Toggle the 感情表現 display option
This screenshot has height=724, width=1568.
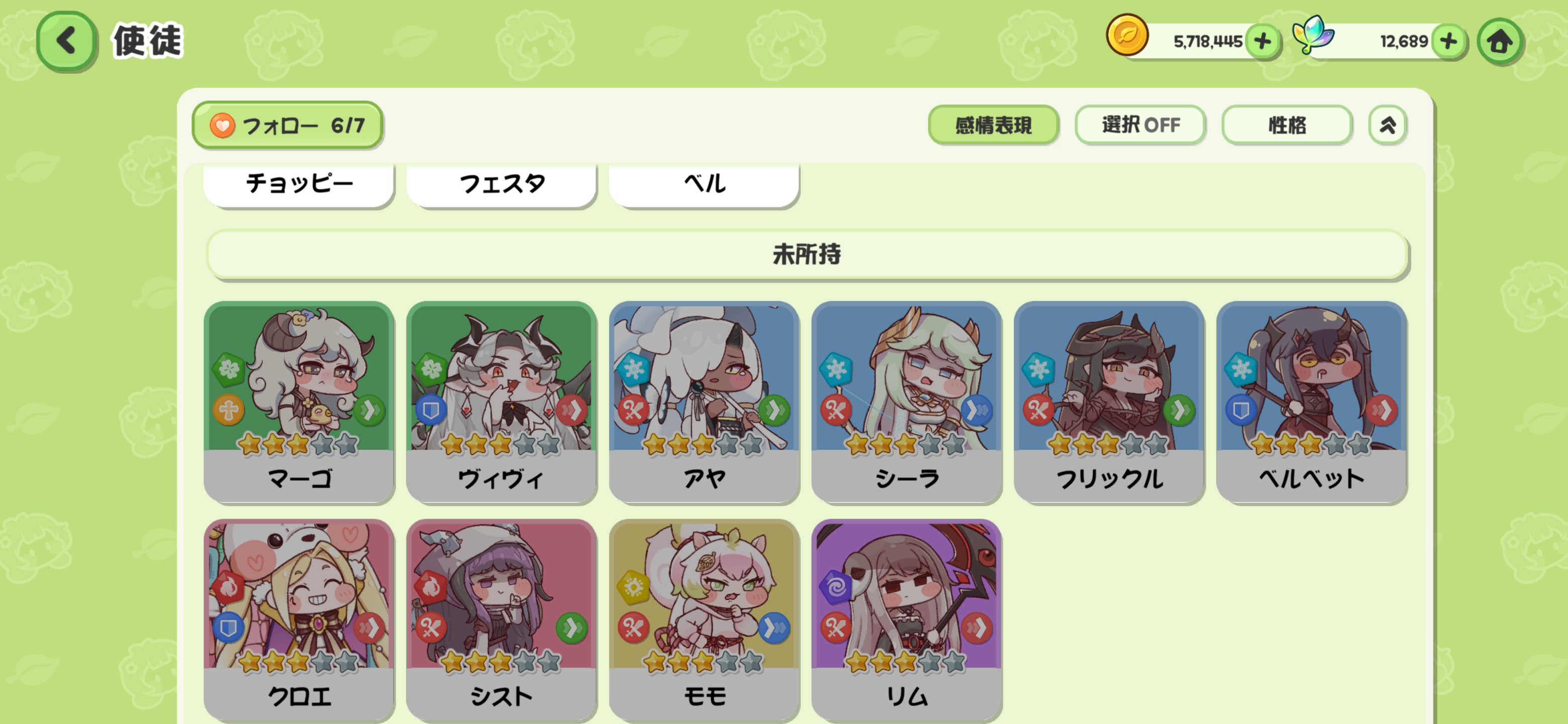point(994,125)
